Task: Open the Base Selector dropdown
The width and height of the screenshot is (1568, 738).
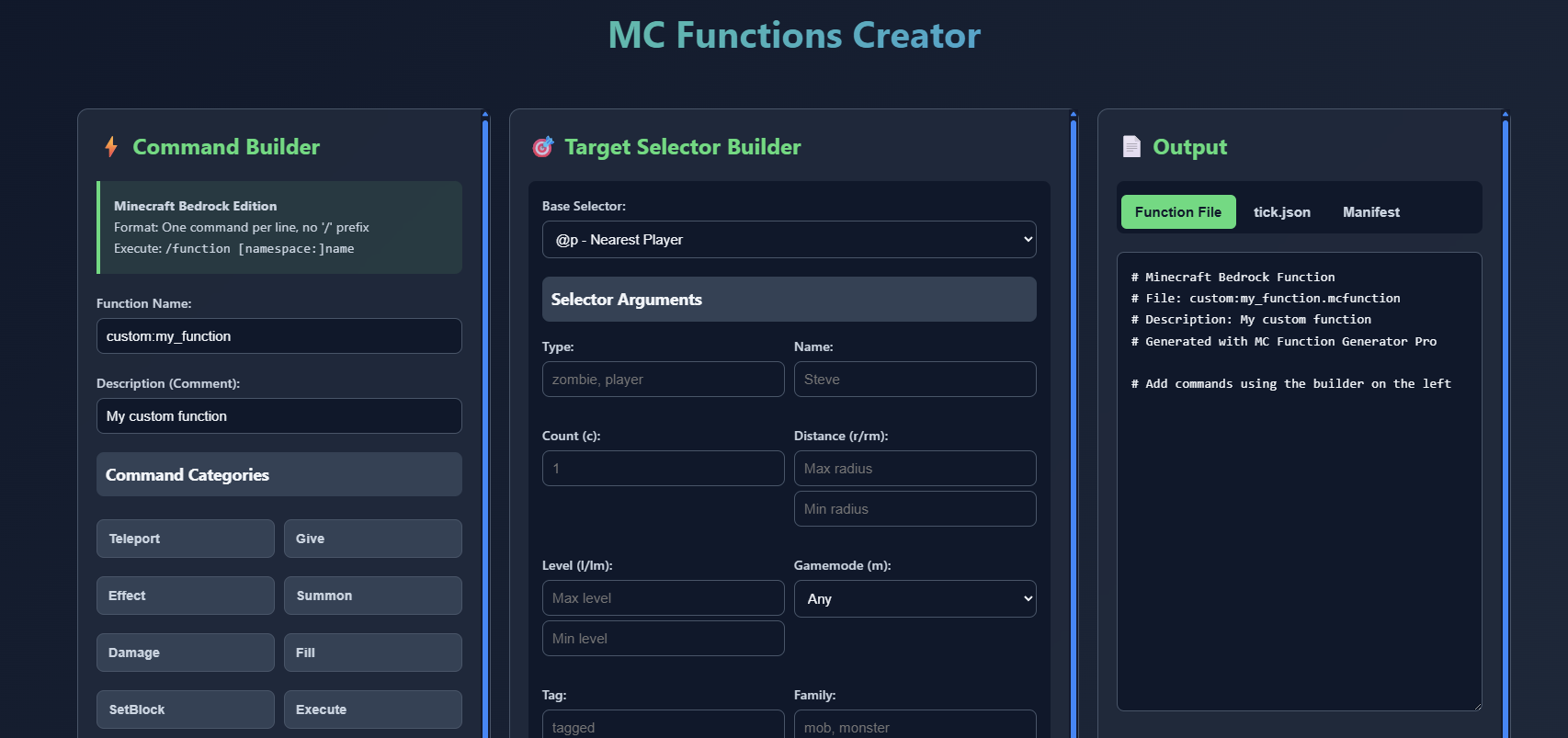Action: pos(789,240)
